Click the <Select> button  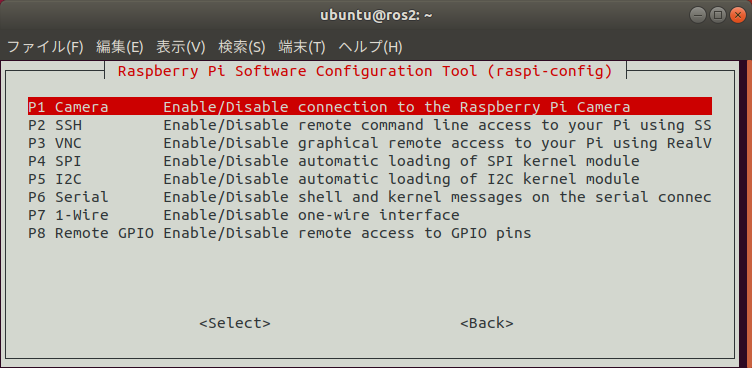[x=235, y=323]
